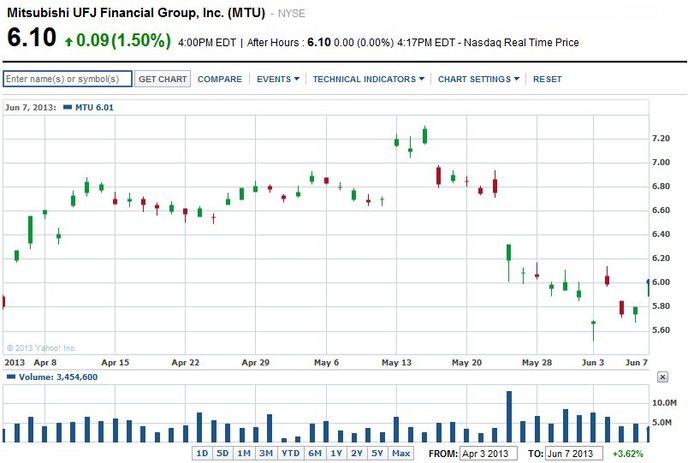
Task: Select the 1D time range
Action: [202, 453]
